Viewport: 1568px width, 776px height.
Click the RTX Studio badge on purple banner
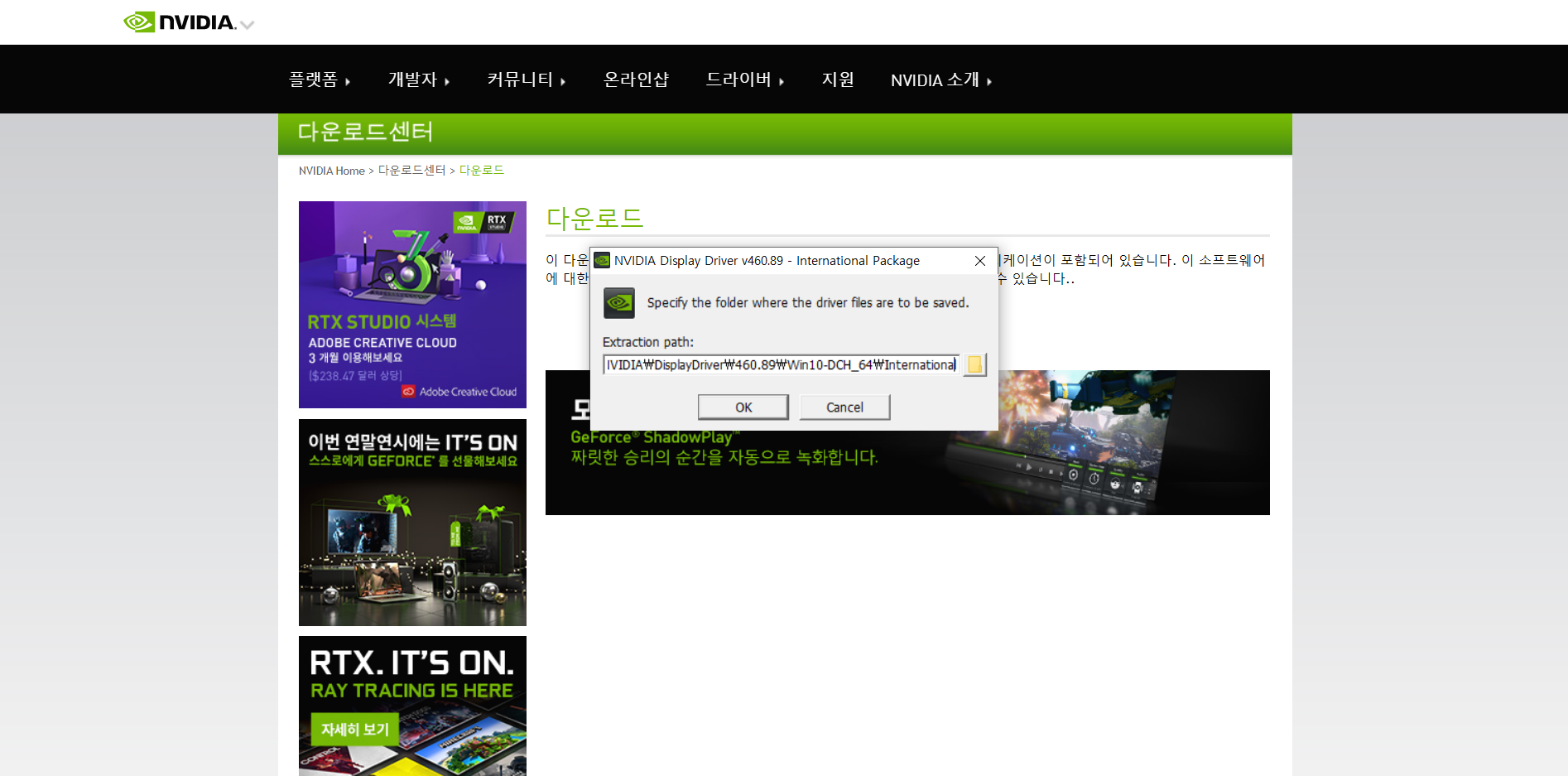pos(483,222)
